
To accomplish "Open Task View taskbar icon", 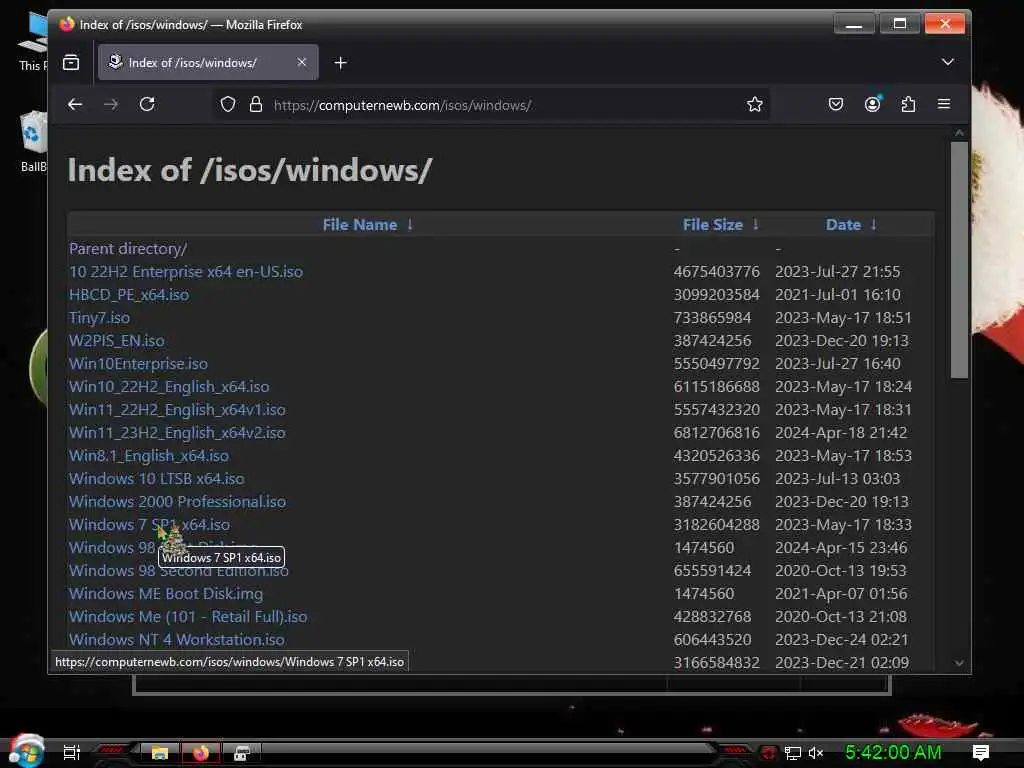I will pyautogui.click(x=71, y=753).
